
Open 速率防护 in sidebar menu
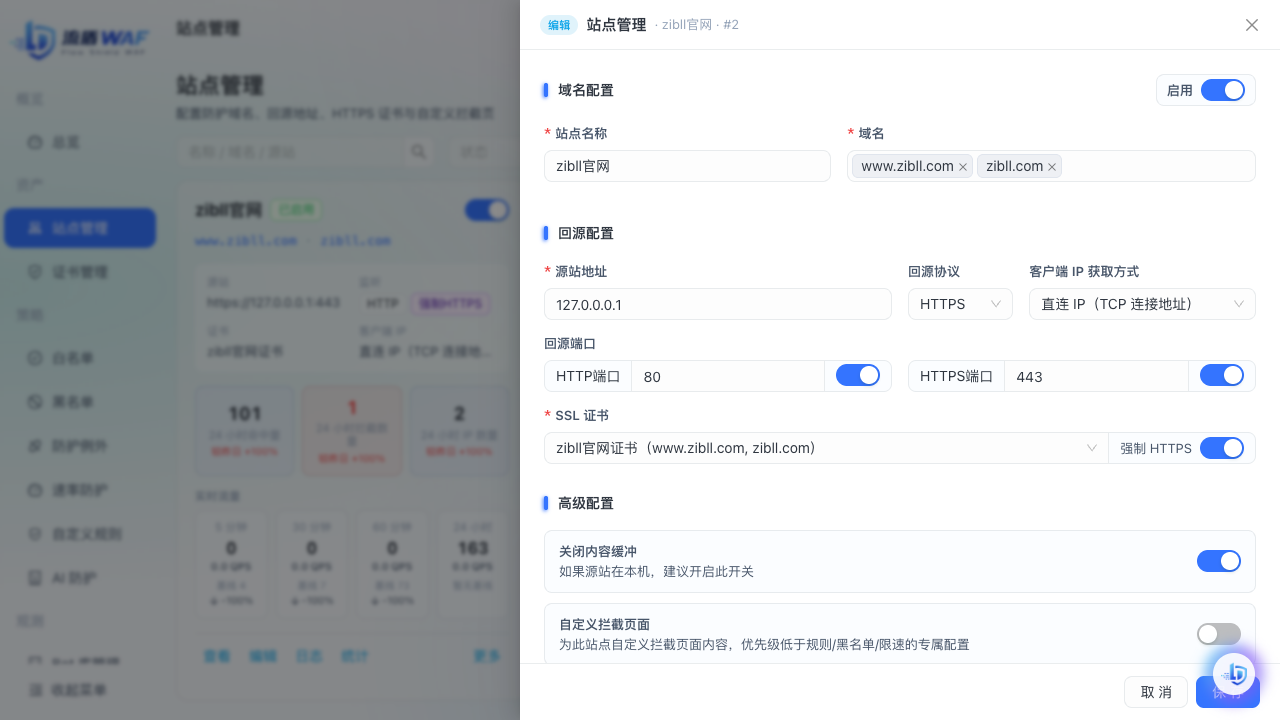(80, 490)
